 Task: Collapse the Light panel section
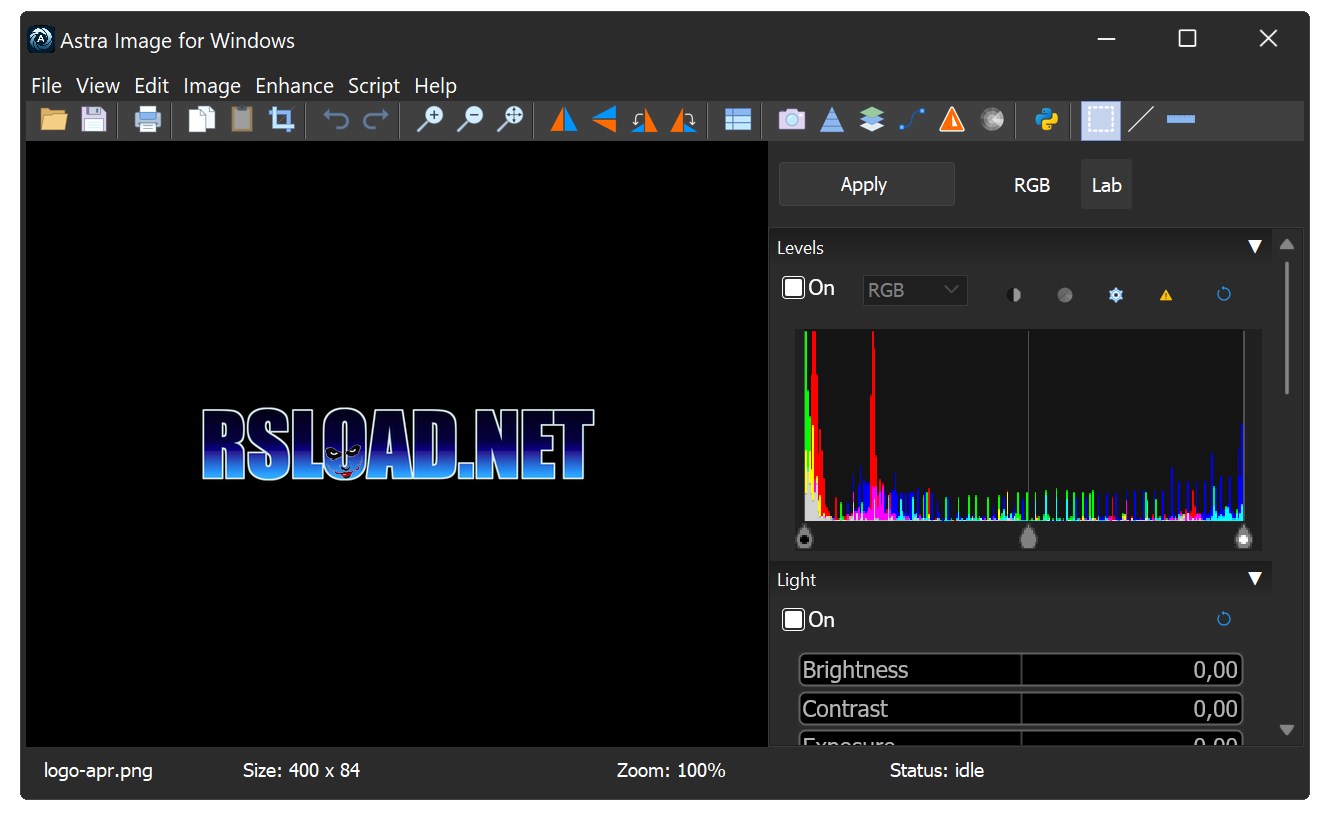(x=1255, y=579)
